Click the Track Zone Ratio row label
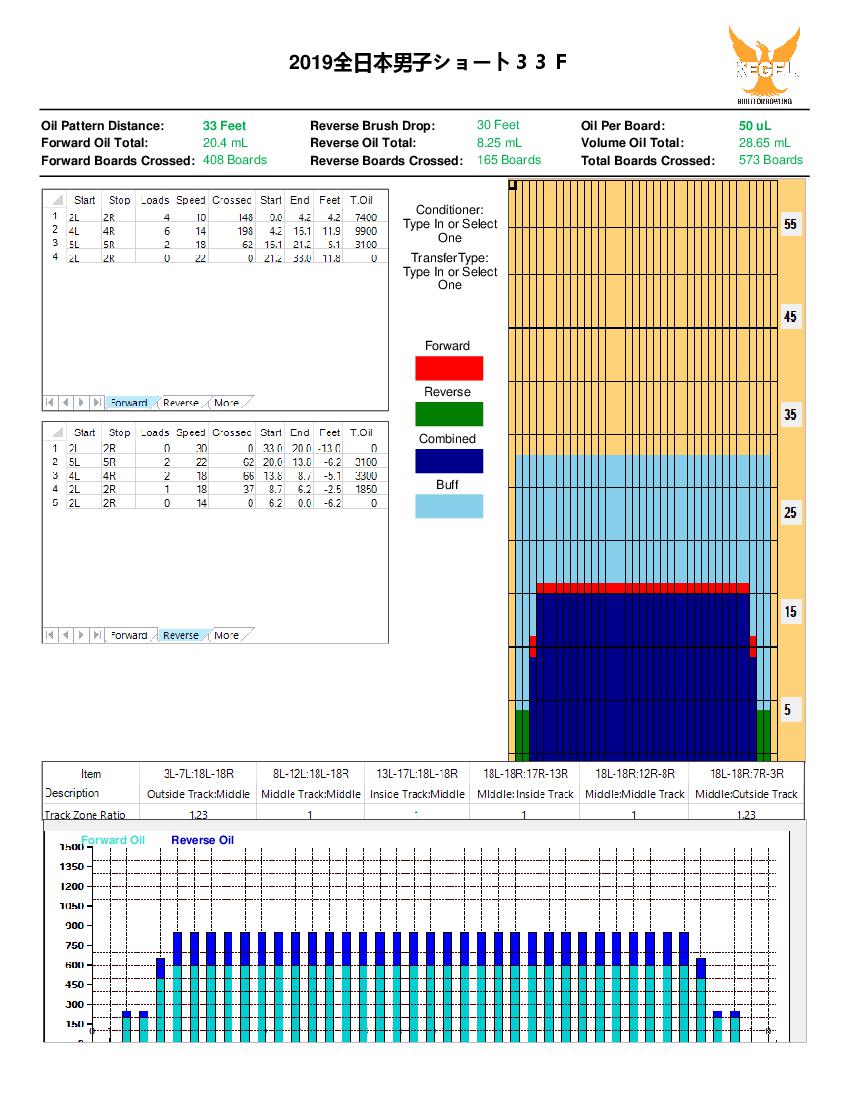Viewport: 850px width, 1100px height. click(85, 814)
